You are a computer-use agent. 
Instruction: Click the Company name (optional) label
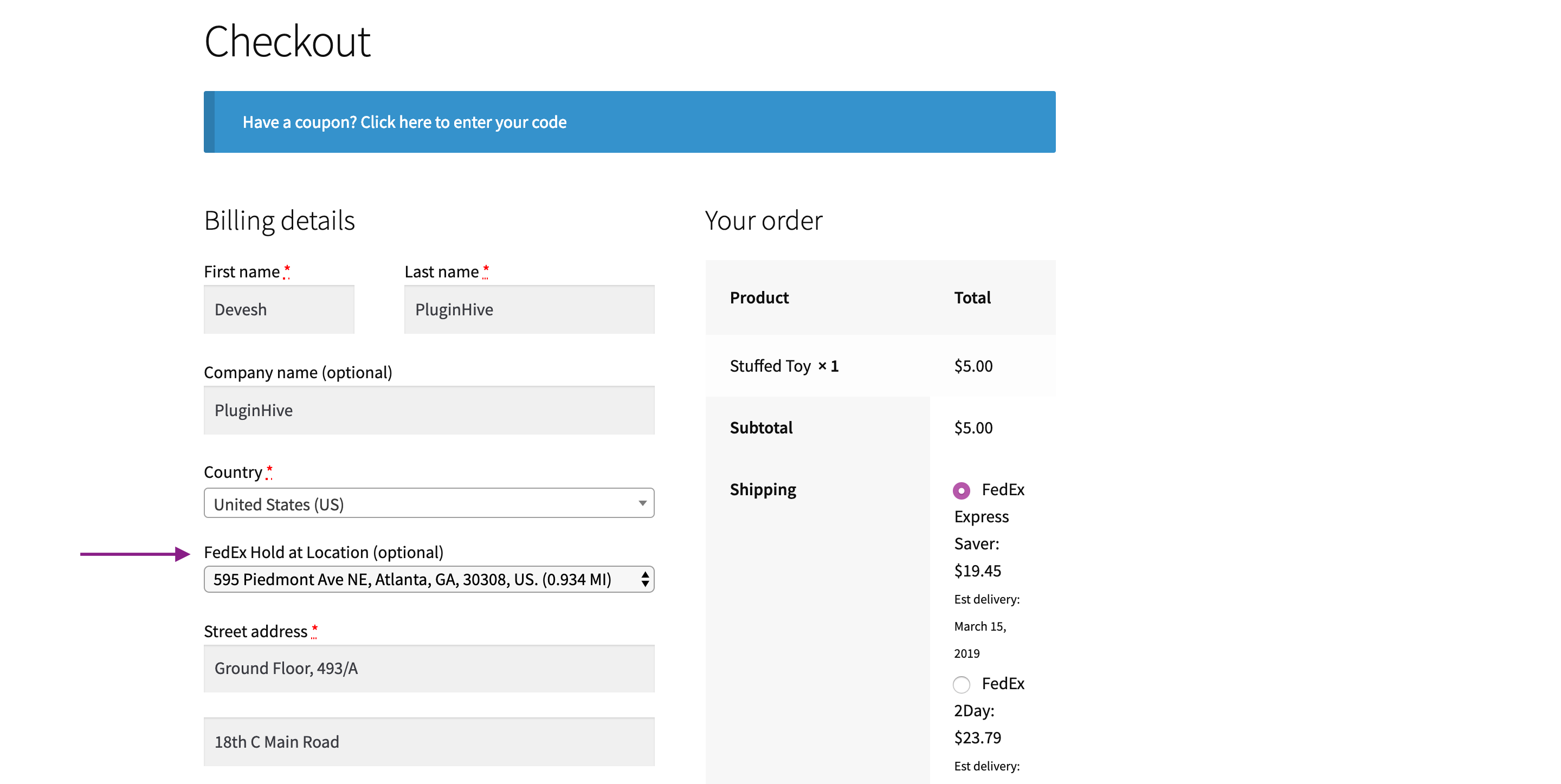(298, 372)
